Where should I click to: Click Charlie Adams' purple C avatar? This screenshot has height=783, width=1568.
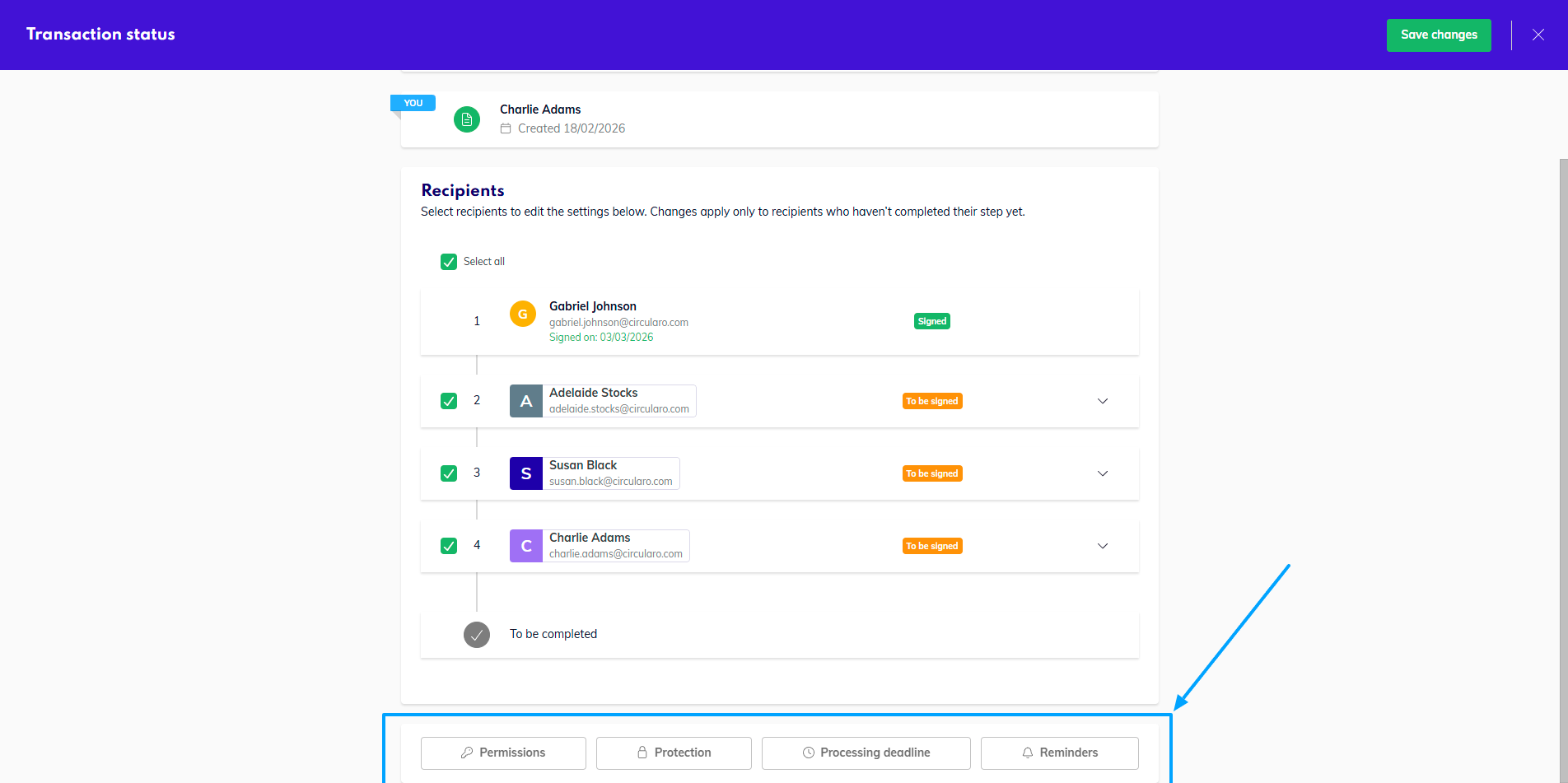[x=526, y=546]
